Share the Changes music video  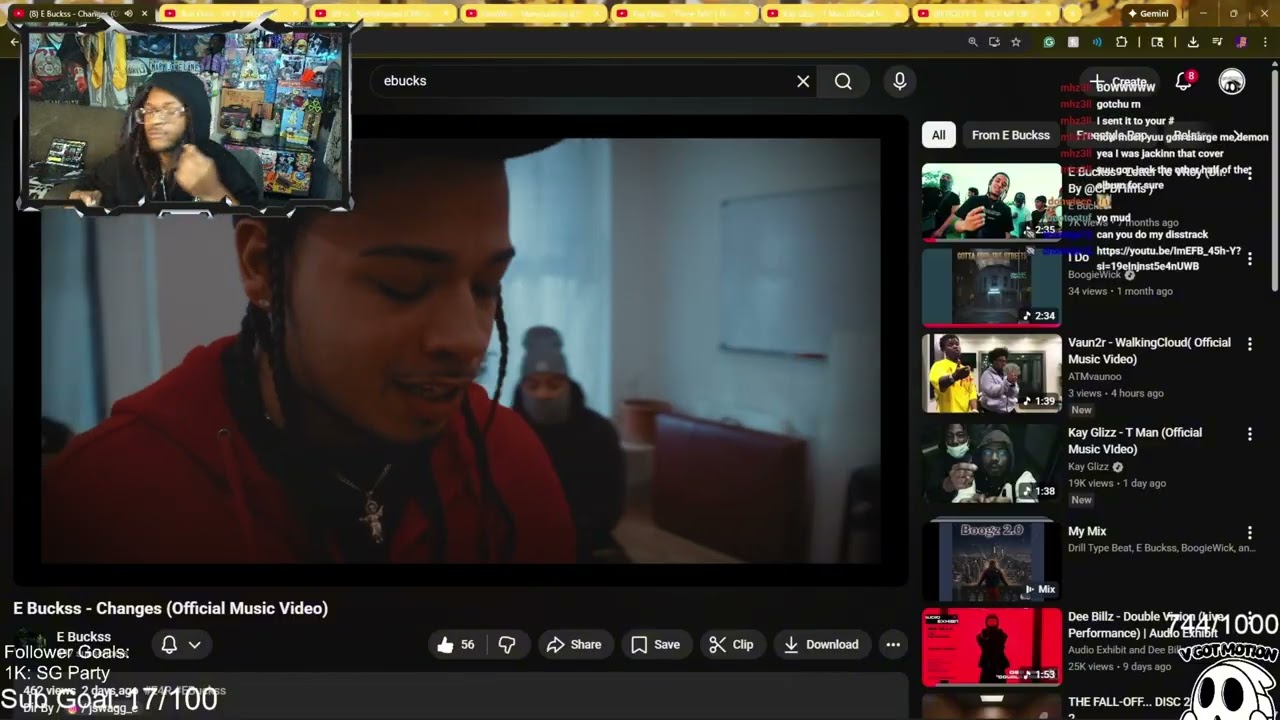(x=574, y=645)
